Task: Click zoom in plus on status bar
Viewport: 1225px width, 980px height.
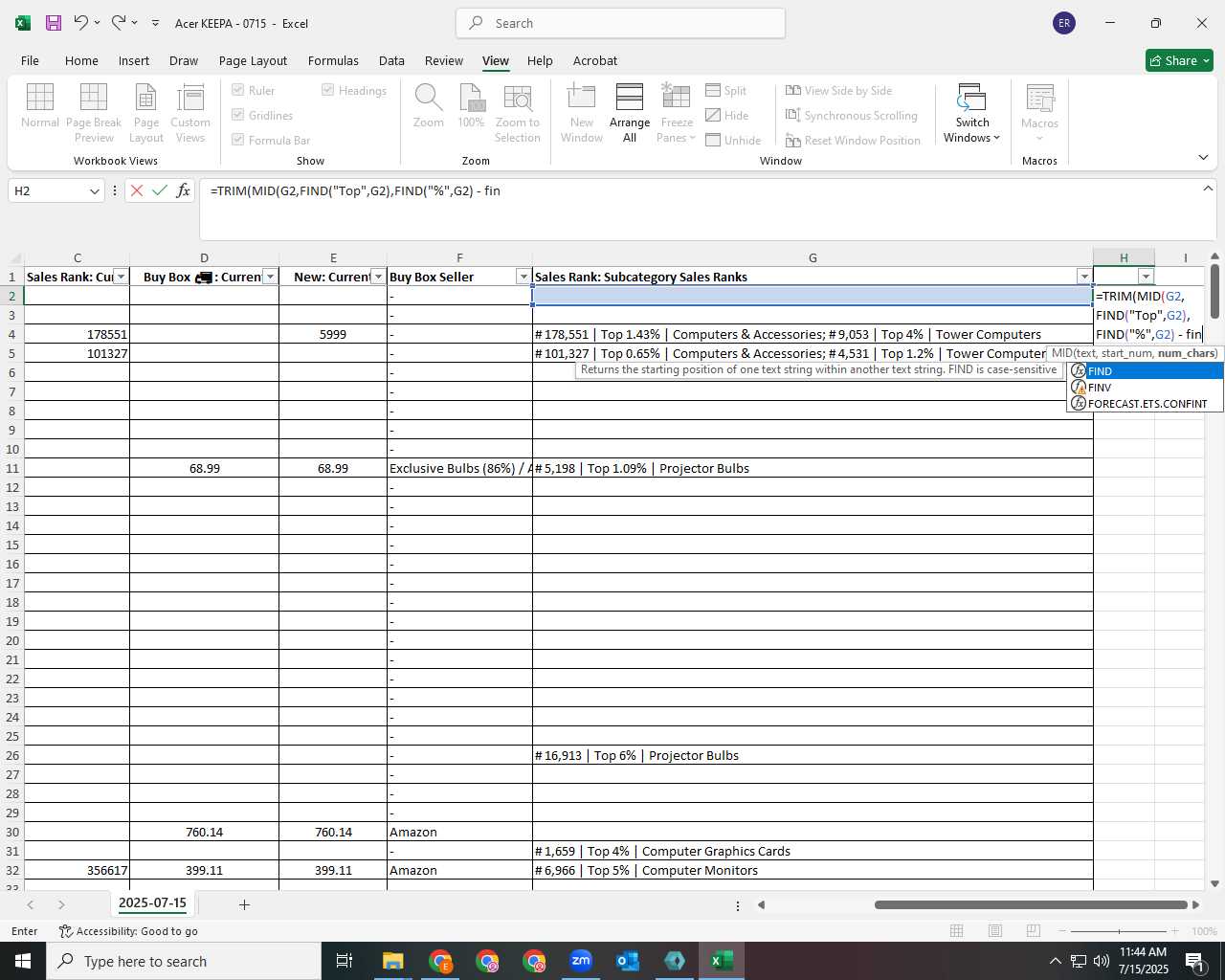Action: (1175, 931)
